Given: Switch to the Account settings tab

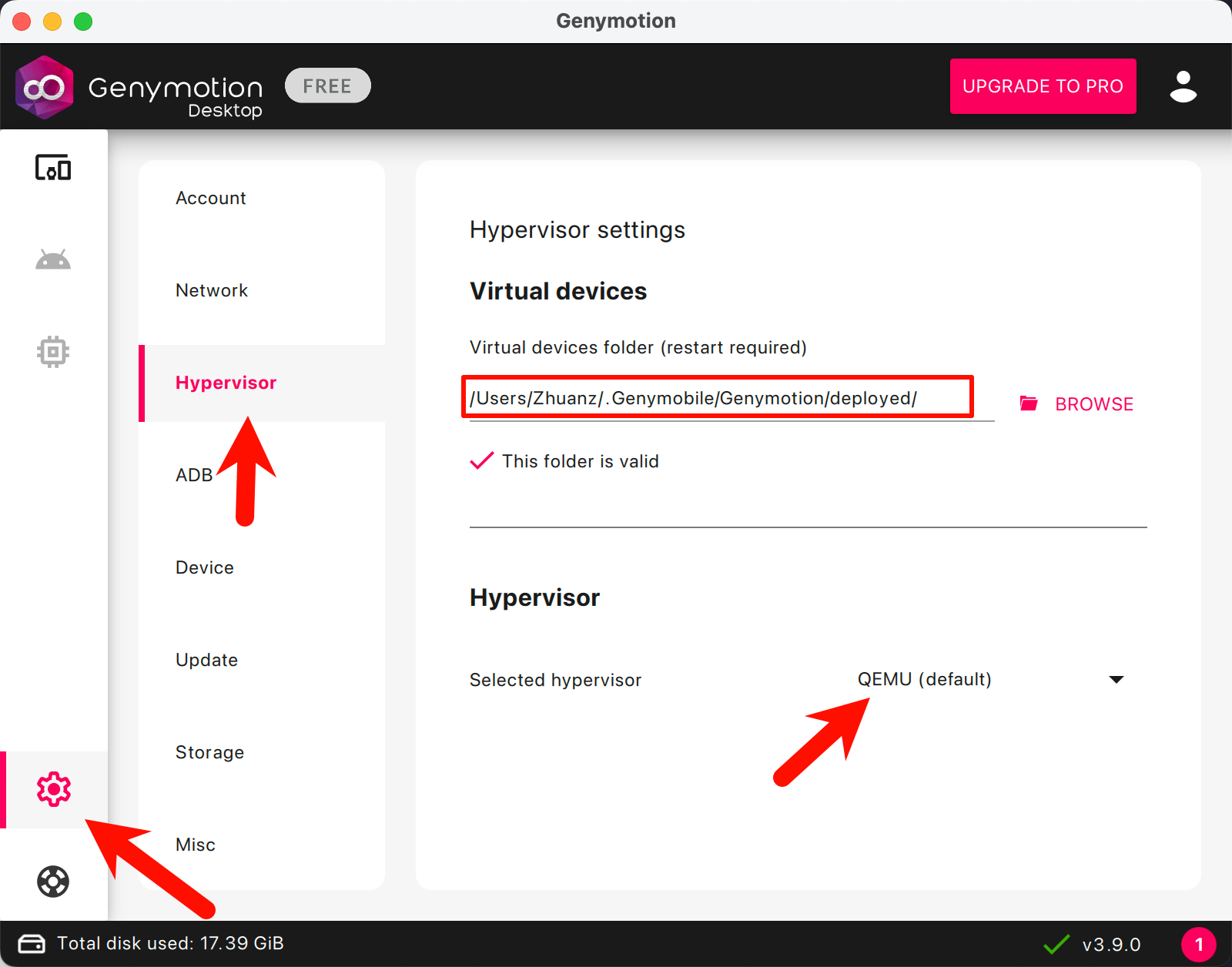Looking at the screenshot, I should point(210,199).
